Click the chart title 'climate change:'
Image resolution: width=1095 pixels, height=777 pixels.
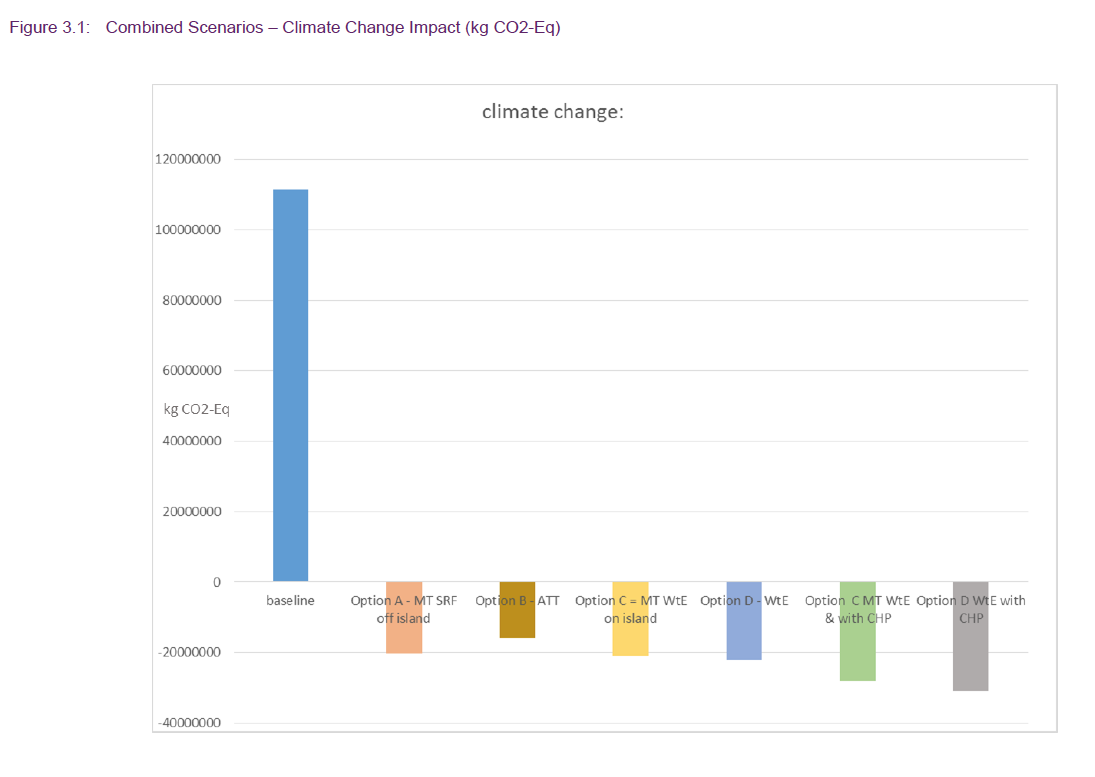coord(552,111)
